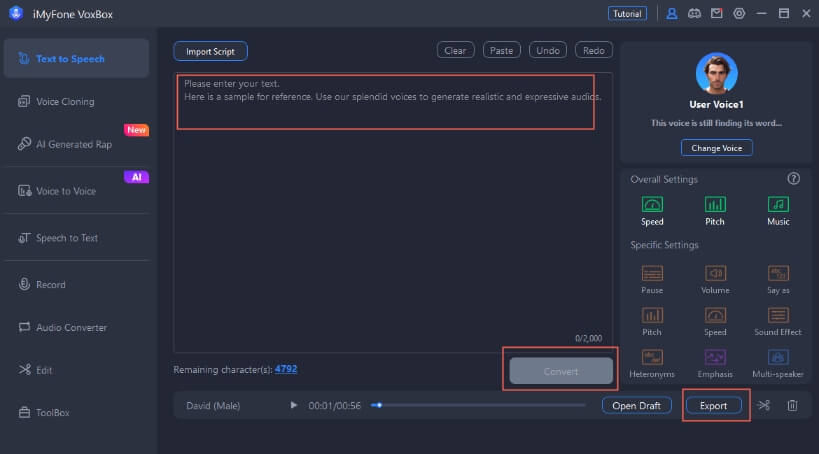Screen dimensions: 819x454
Task: Click the Heteronyms icon
Action: pos(652,362)
